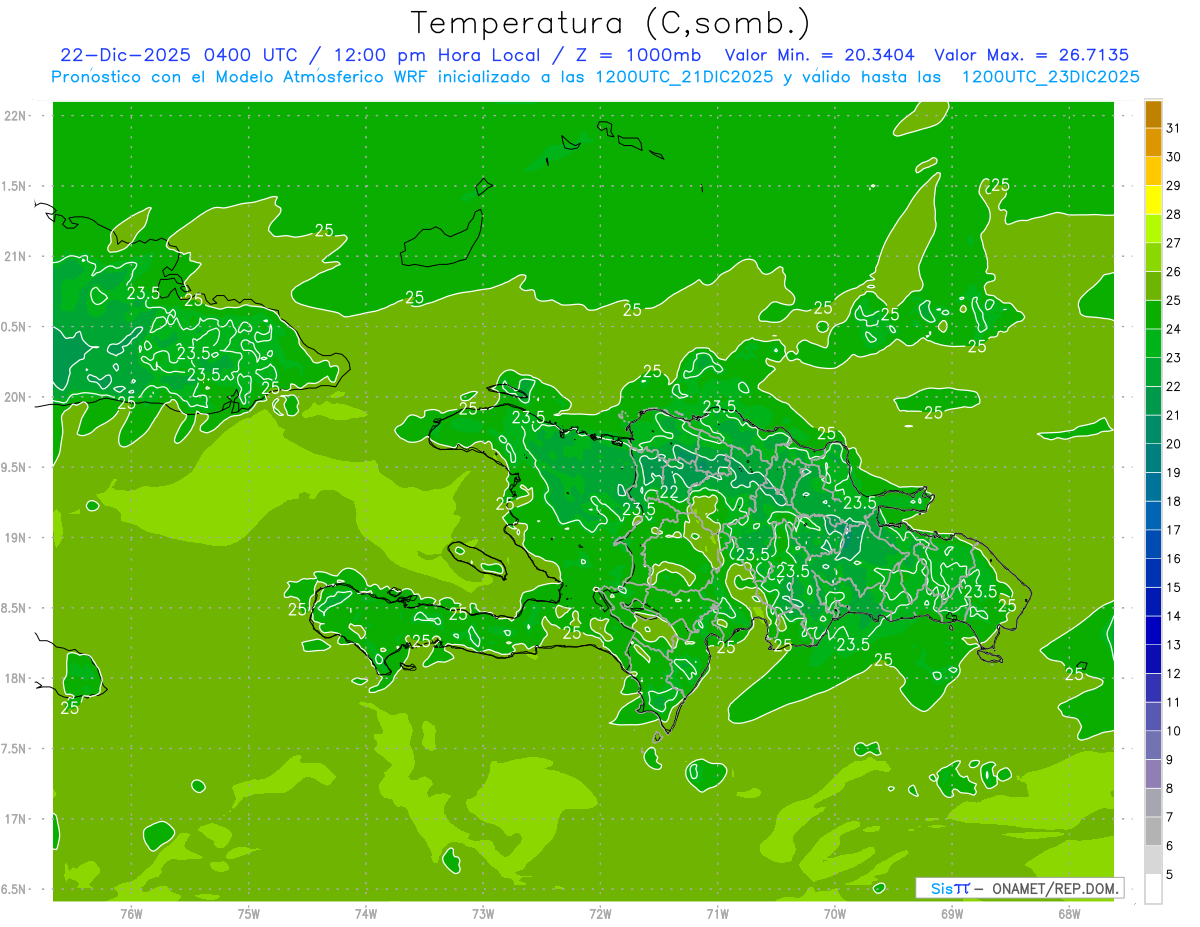This screenshot has width=1200, height=927.
Task: Click the "71W" longitude axis label
Action: pos(717,914)
